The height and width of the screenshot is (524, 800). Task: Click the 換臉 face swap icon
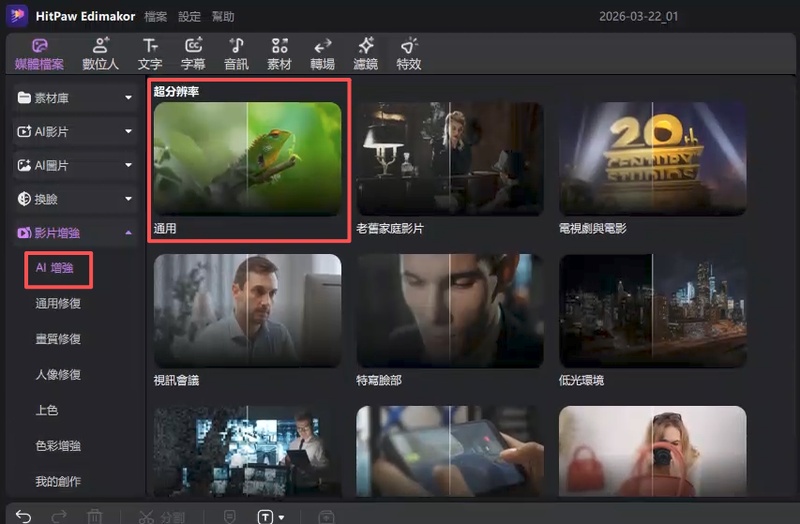tap(24, 199)
